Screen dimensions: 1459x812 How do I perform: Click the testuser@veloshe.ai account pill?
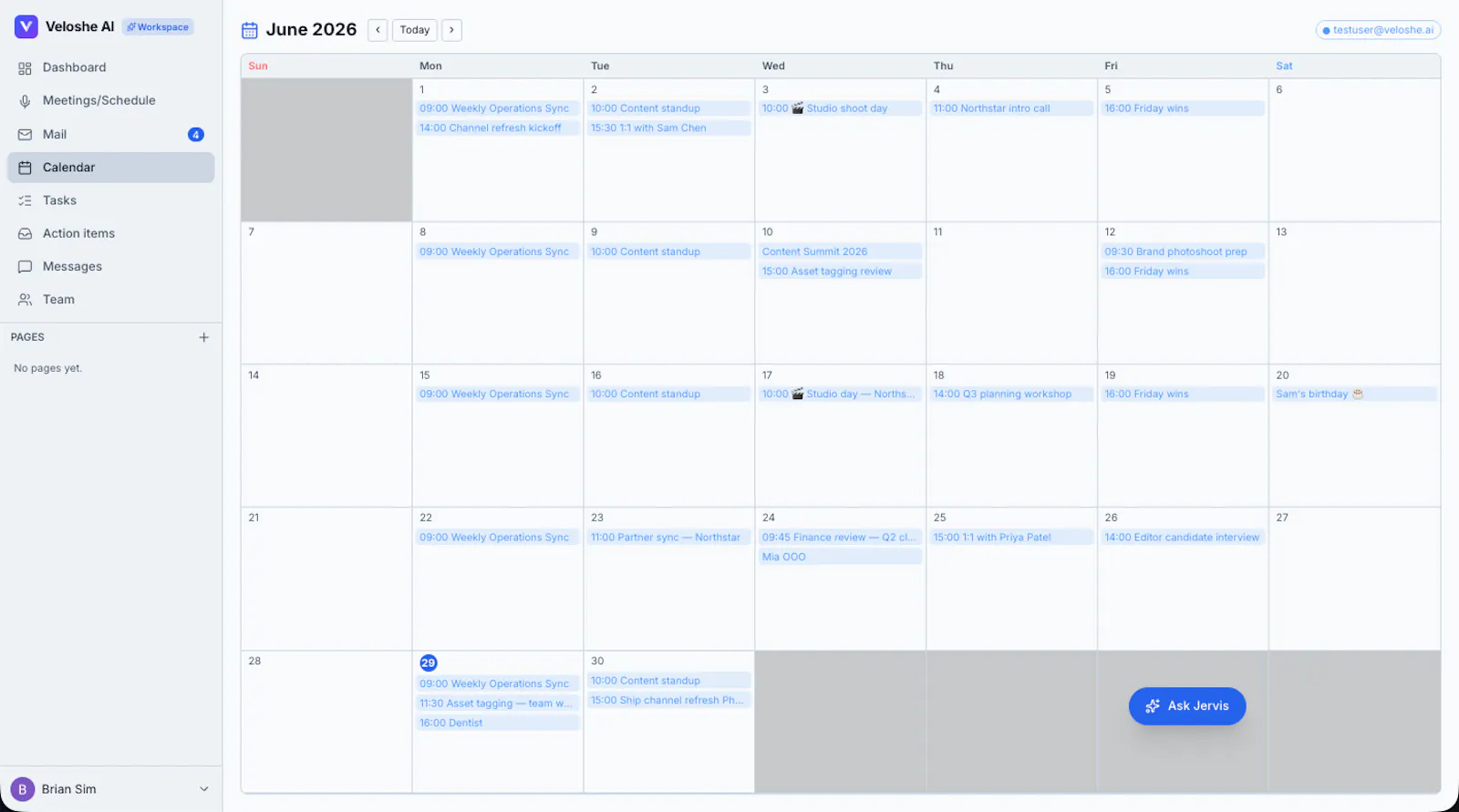click(1378, 30)
